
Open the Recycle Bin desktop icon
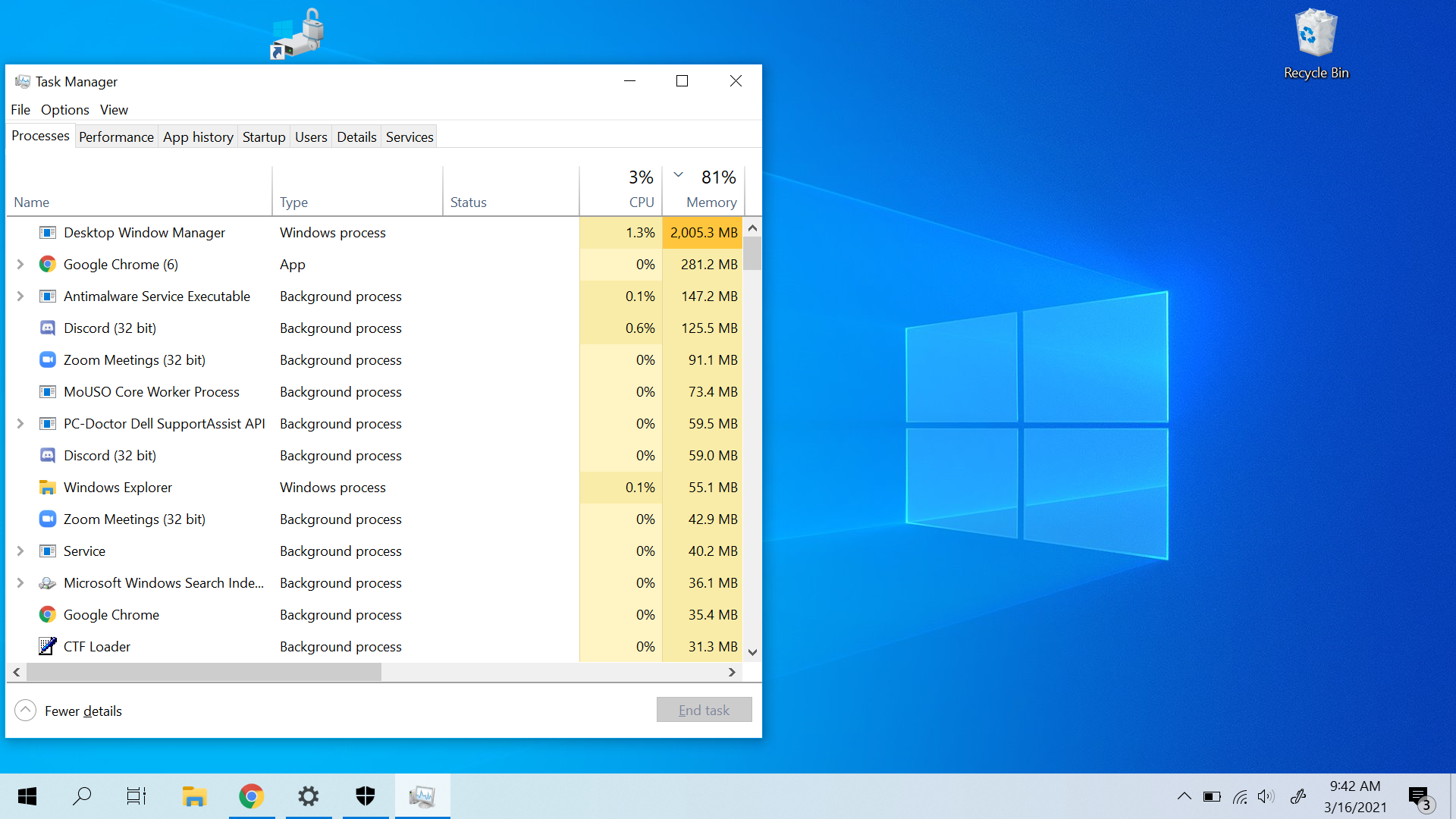tap(1316, 44)
